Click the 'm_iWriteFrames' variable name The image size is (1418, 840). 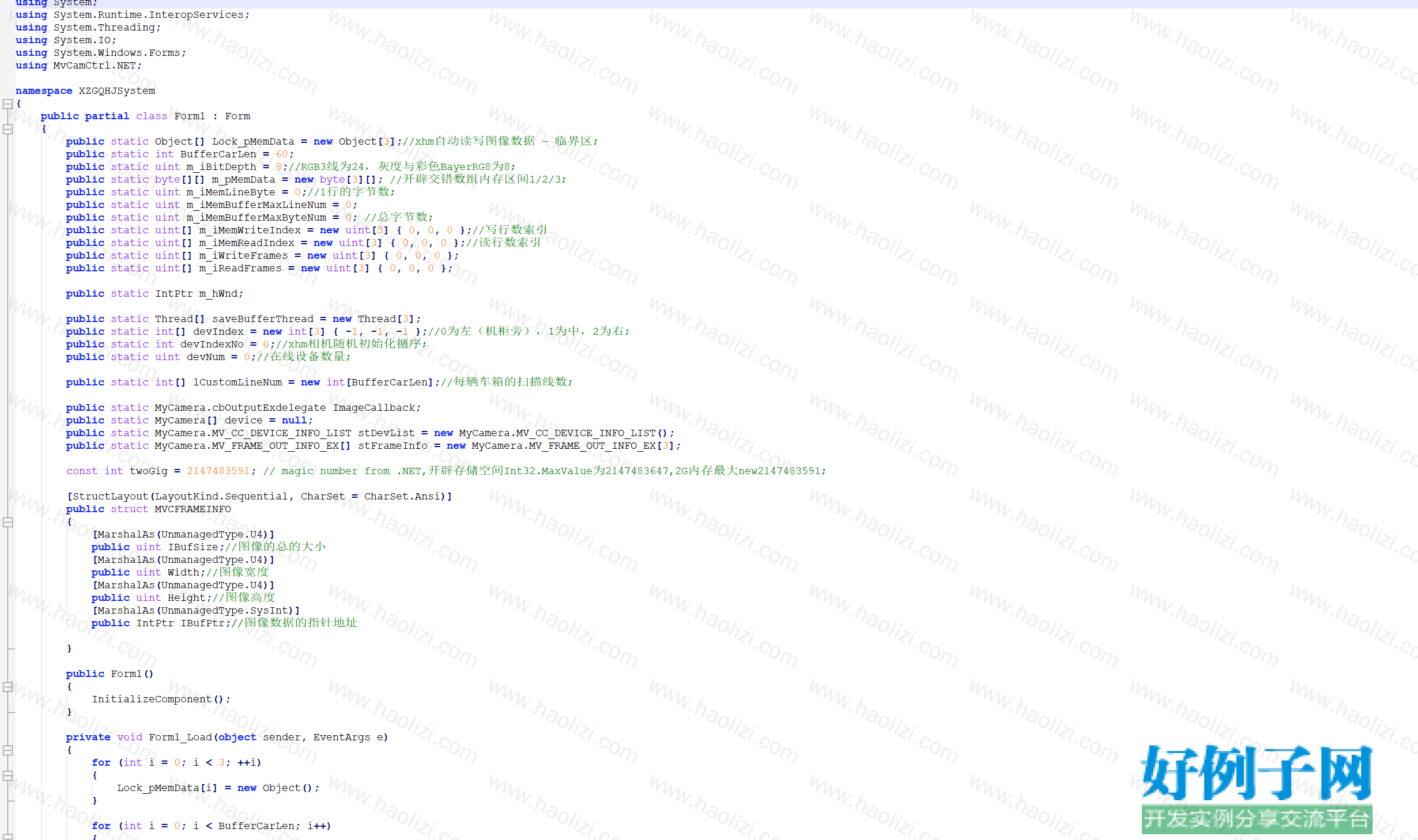[x=243, y=256]
